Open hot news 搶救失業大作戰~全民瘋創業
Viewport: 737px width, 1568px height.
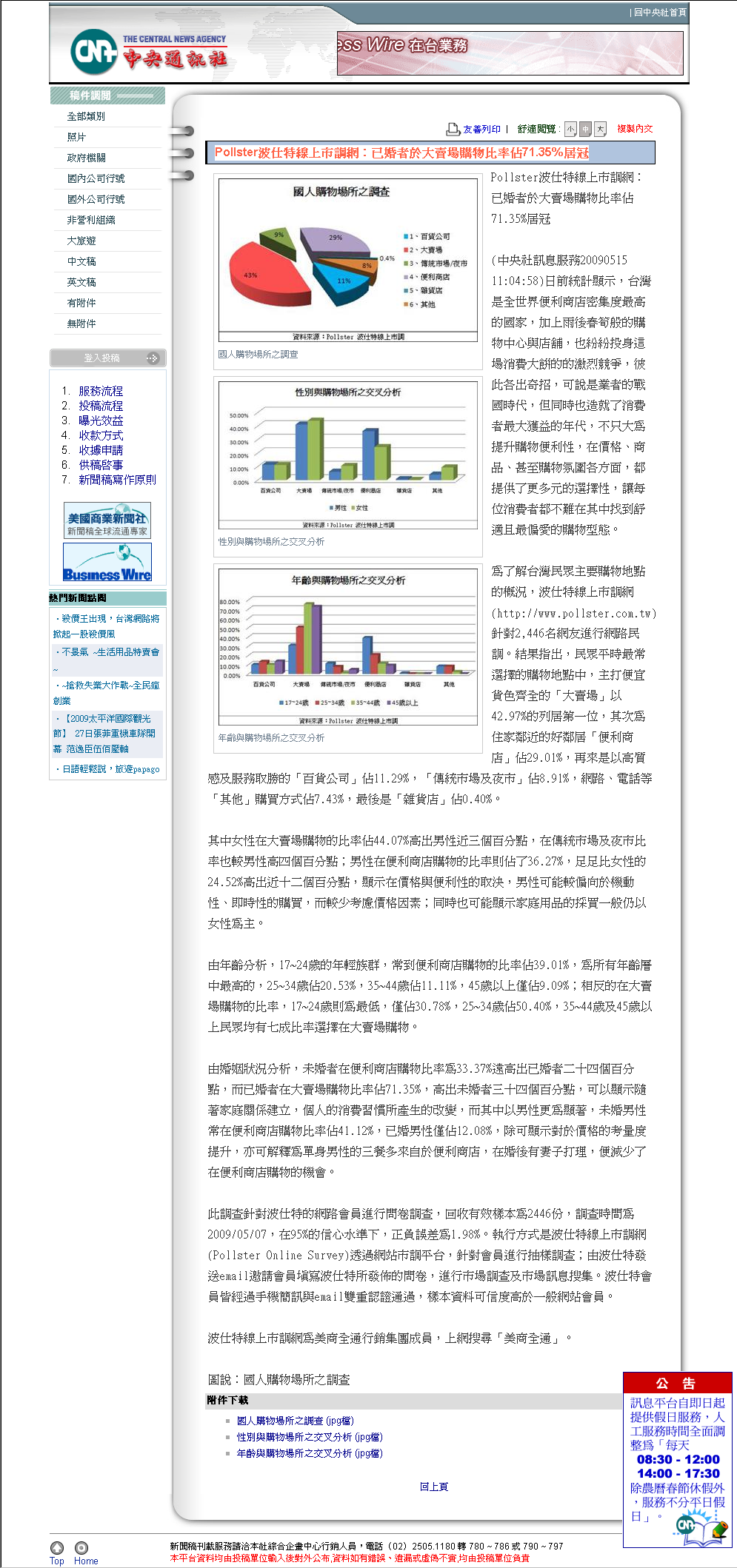[107, 693]
